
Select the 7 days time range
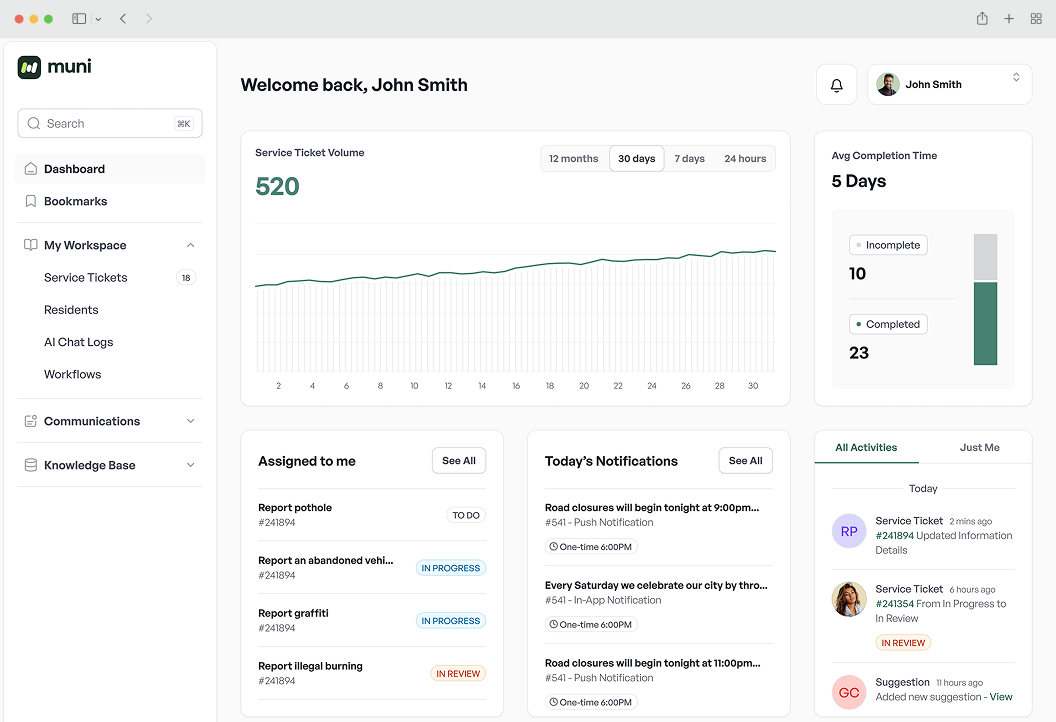[689, 158]
